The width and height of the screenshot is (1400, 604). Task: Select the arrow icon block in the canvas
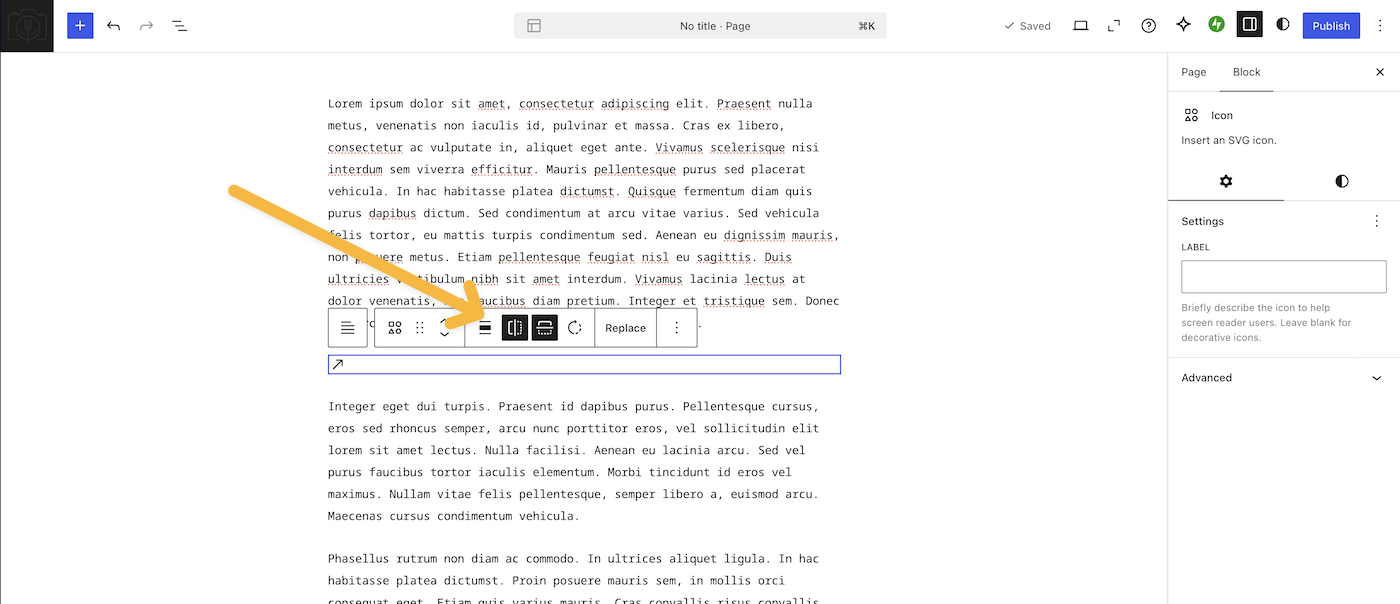pos(584,365)
